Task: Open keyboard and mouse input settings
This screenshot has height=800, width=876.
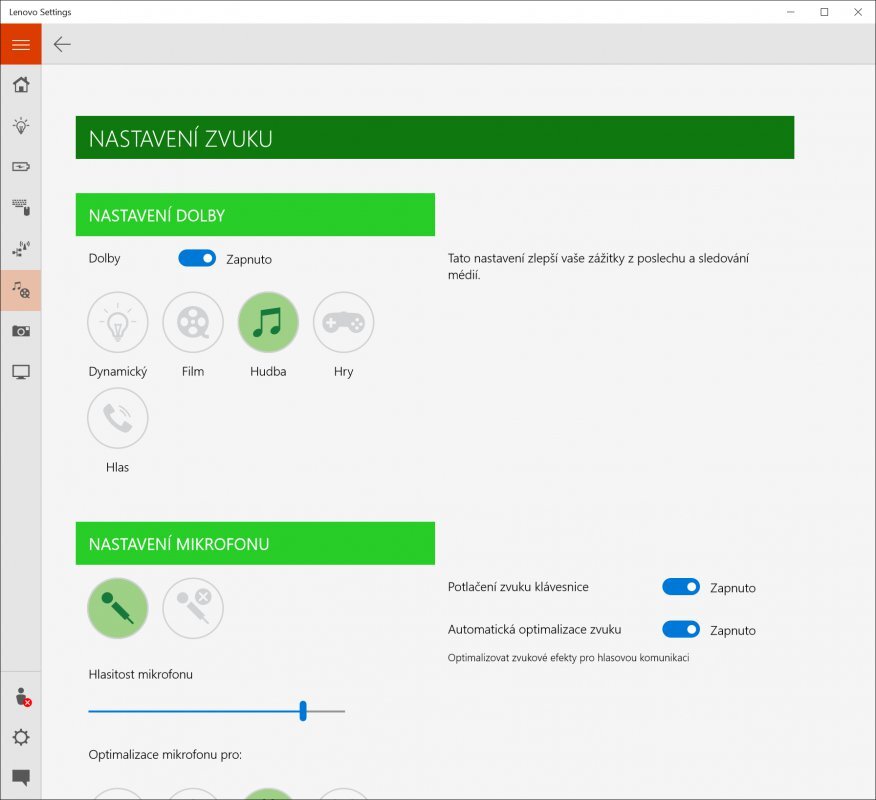Action: [21, 208]
